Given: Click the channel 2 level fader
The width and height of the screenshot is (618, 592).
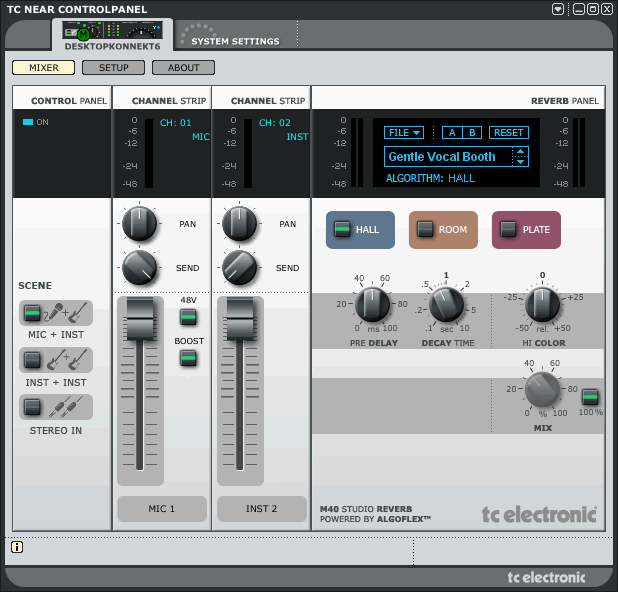Looking at the screenshot, I should (240, 319).
